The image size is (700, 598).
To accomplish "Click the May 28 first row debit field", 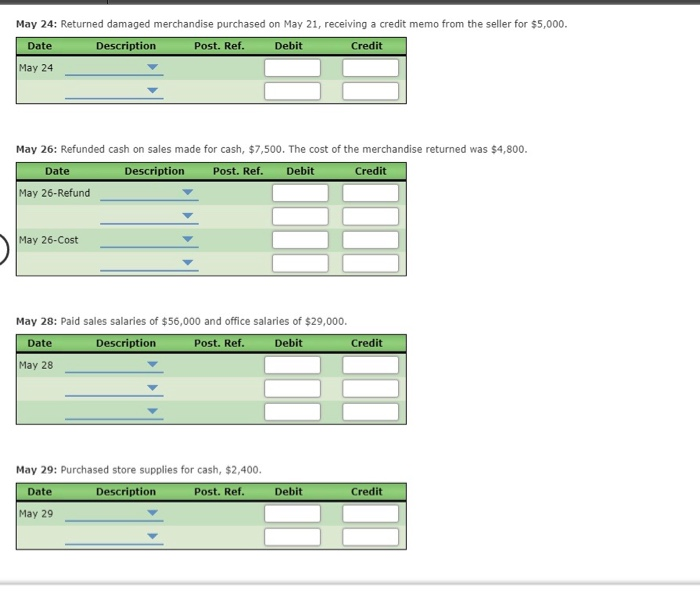I will tap(292, 365).
